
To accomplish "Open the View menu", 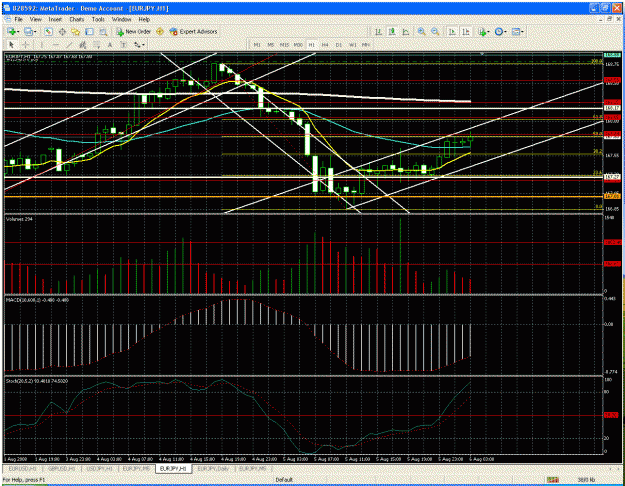I will [x=35, y=19].
